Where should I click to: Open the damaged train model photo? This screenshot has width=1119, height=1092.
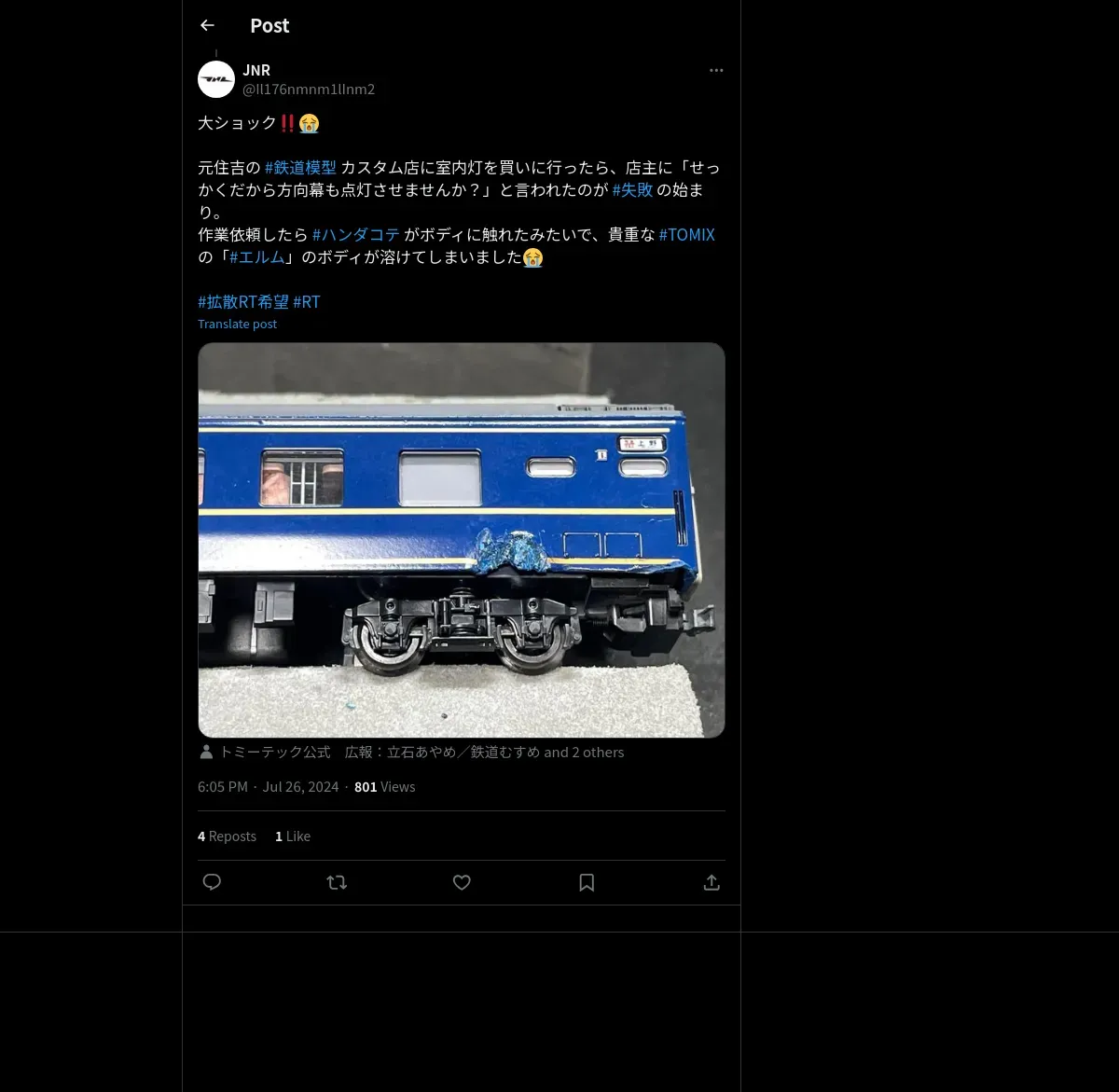click(x=462, y=540)
